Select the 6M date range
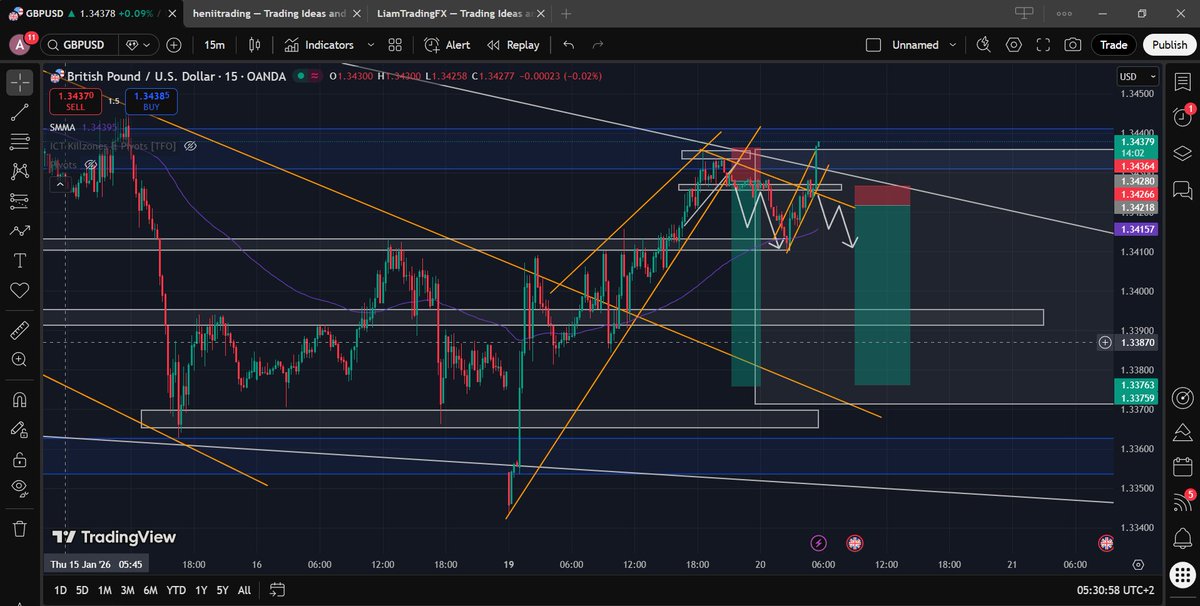This screenshot has height=606, width=1200. pyautogui.click(x=150, y=590)
